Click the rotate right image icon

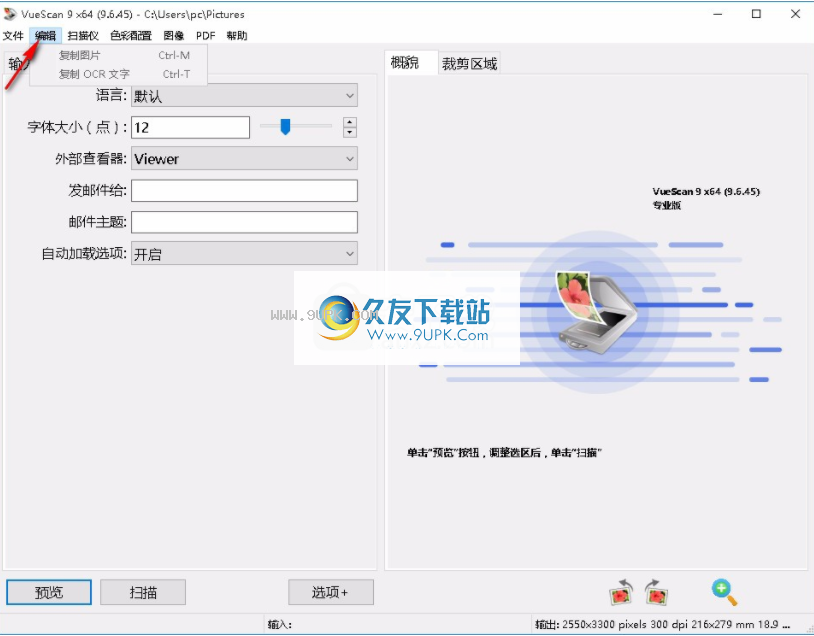(656, 592)
